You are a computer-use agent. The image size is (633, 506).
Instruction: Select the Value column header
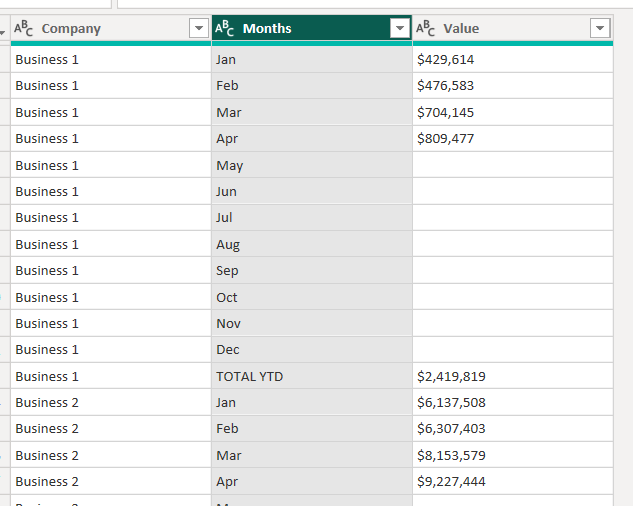(513, 28)
